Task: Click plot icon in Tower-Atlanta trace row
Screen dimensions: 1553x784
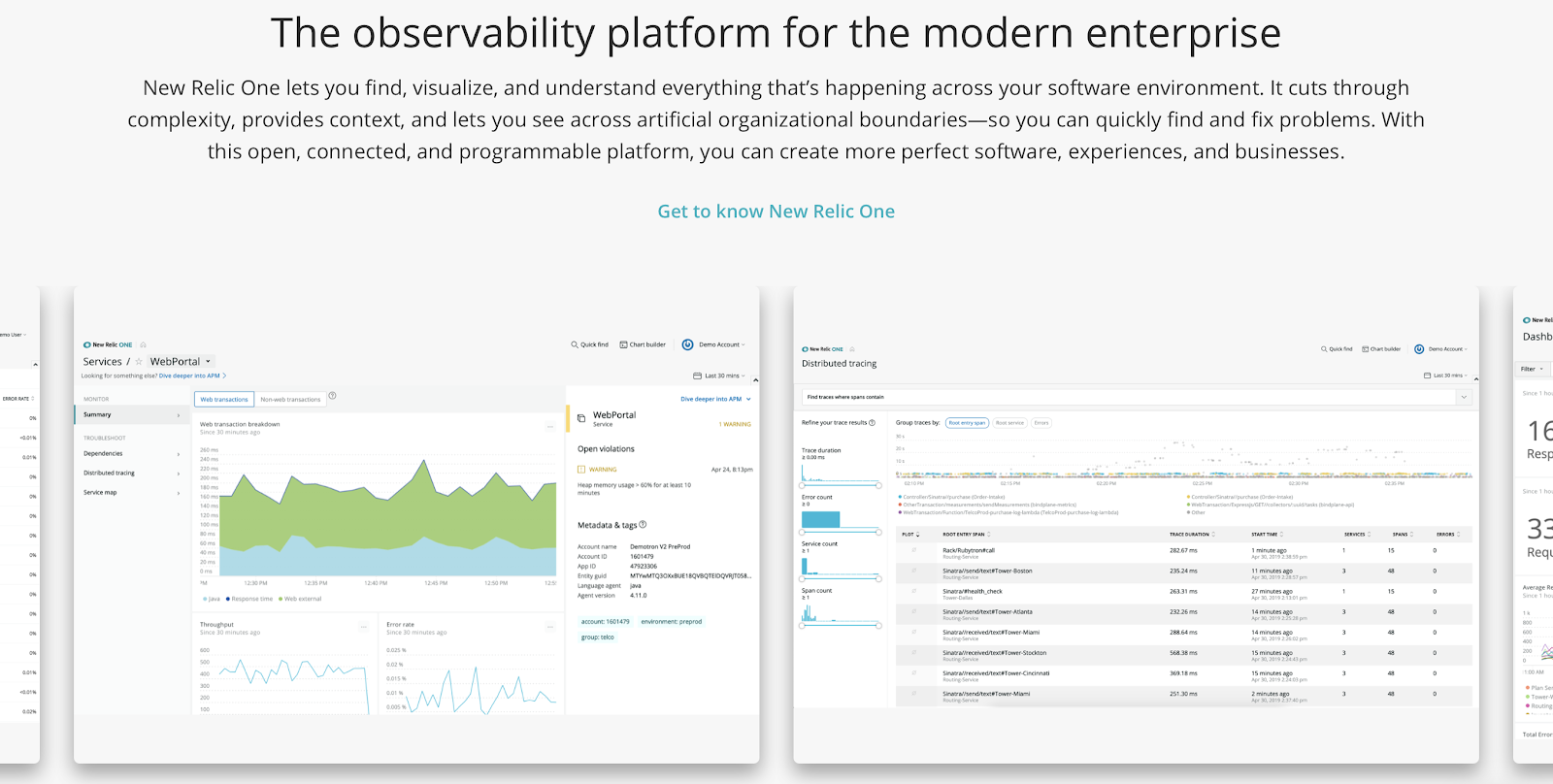Action: click(x=913, y=611)
